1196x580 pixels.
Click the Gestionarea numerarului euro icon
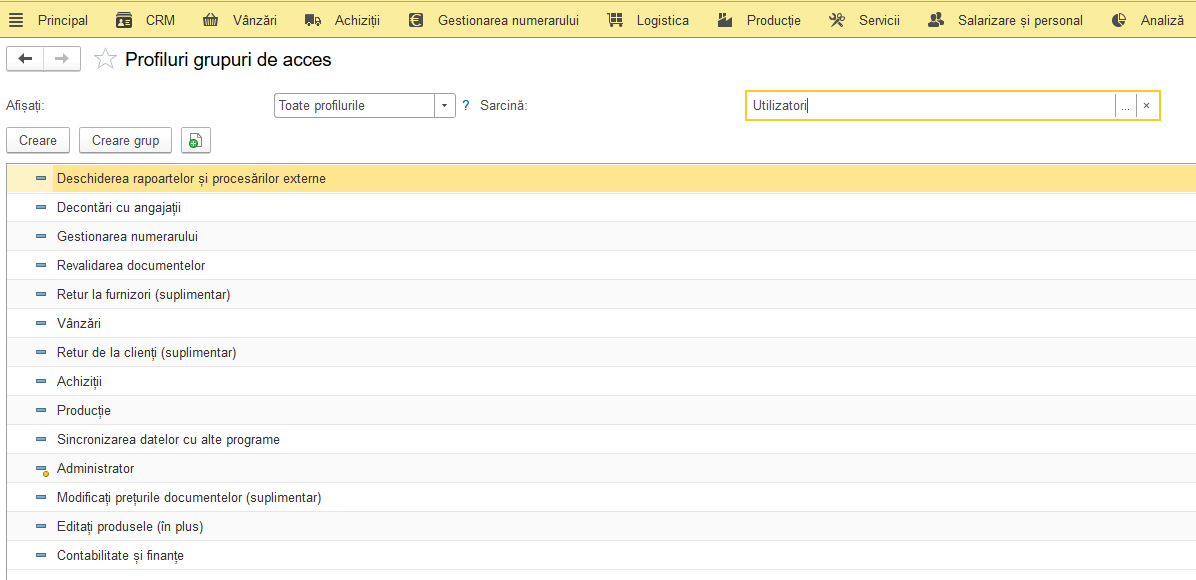[416, 21]
